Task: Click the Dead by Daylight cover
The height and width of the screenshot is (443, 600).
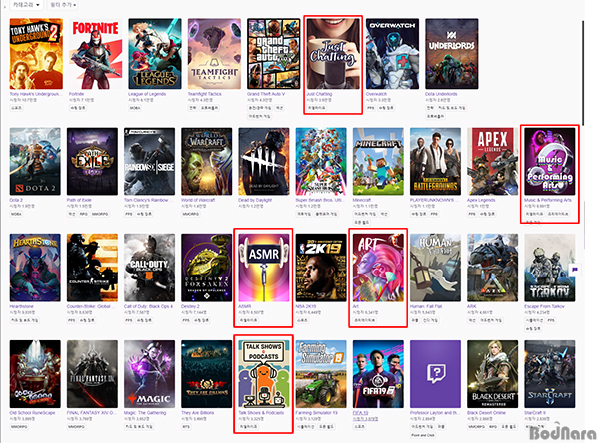Action: point(264,161)
